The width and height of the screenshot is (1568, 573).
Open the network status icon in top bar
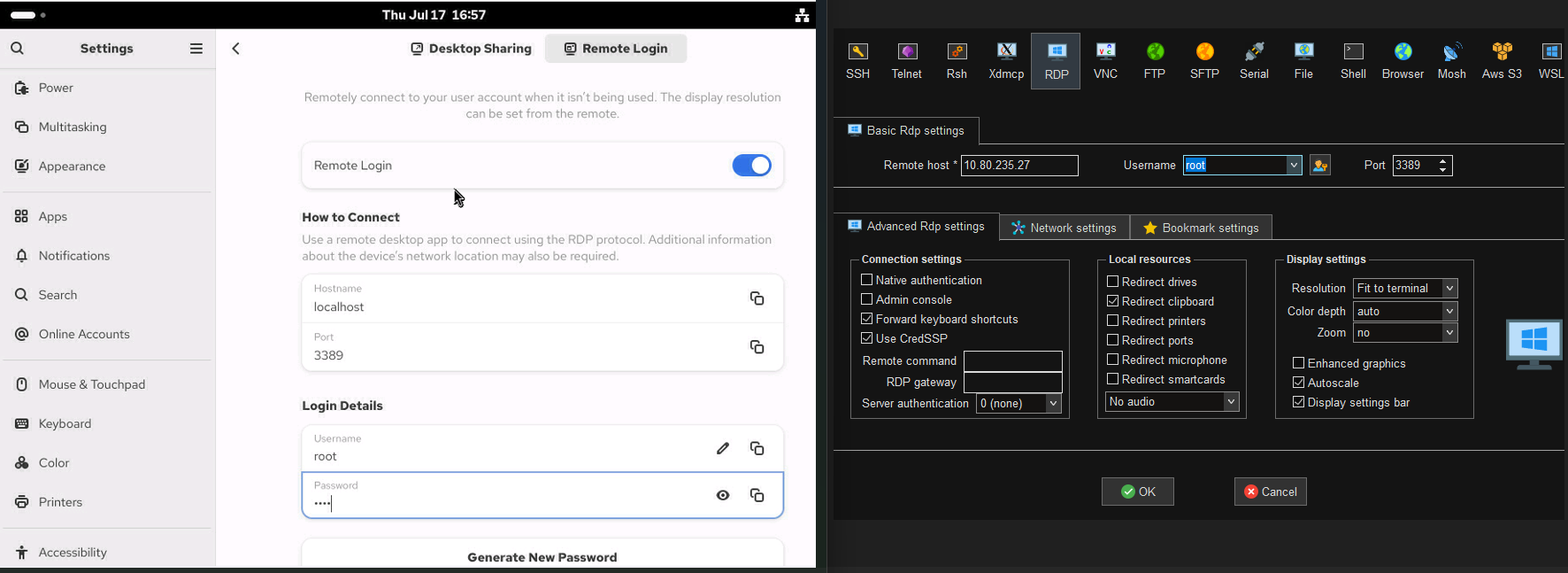(x=802, y=15)
